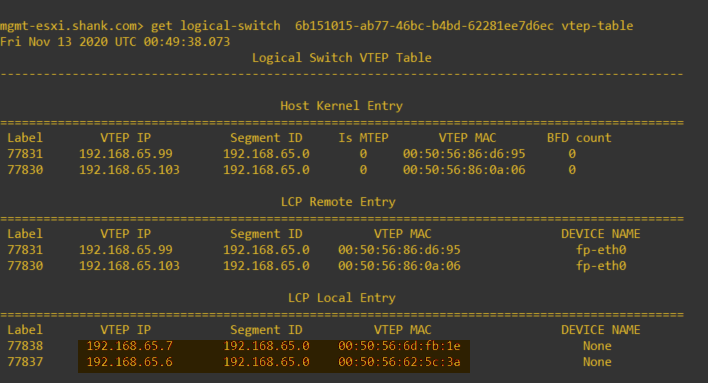Click the LCP Remote Entry heading
The width and height of the screenshot is (708, 383).
(x=338, y=202)
